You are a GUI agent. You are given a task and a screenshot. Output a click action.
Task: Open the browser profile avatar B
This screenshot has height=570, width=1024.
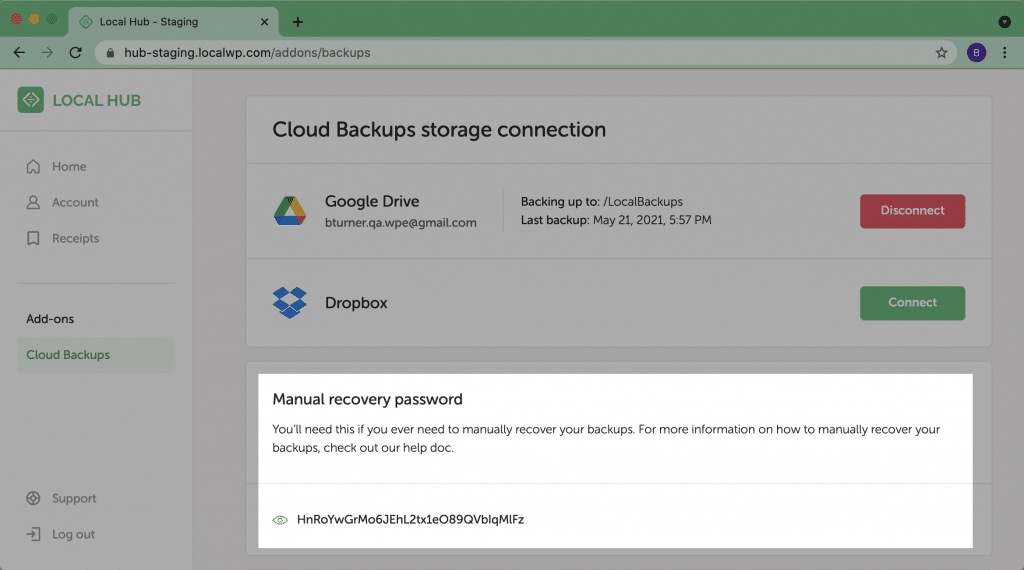pos(976,53)
